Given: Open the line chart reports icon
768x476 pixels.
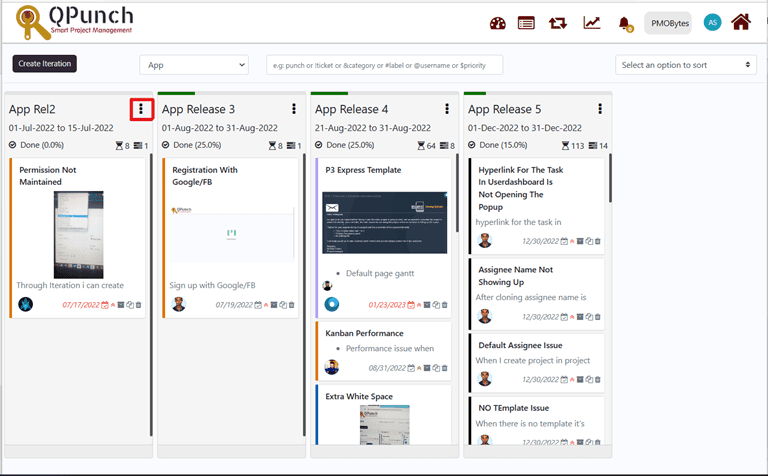Looking at the screenshot, I should [592, 23].
